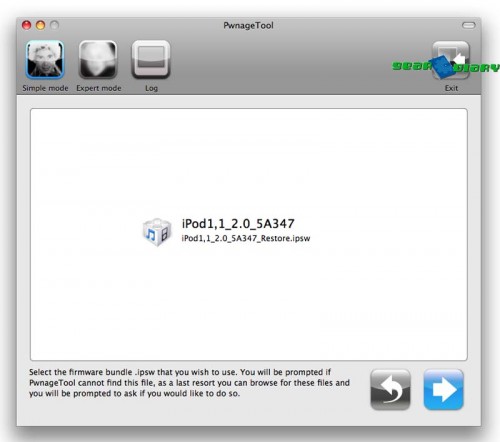Image resolution: width=500 pixels, height=442 pixels.
Task: Click the "Log" label
Action: (x=151, y=88)
